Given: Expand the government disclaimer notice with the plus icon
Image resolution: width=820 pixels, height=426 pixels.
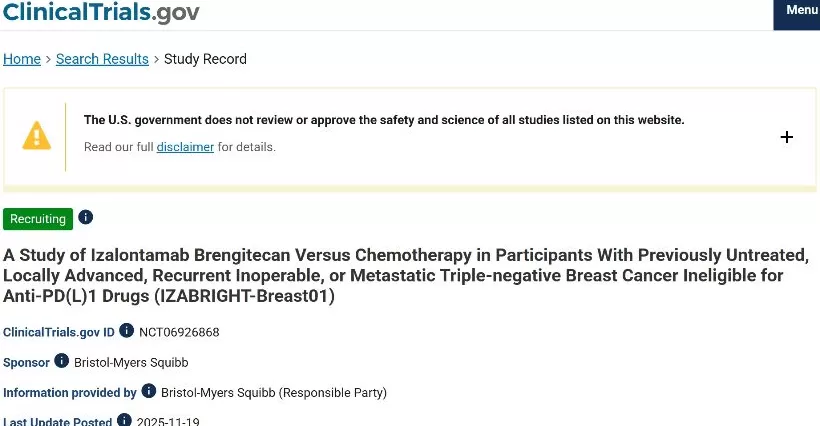Looking at the screenshot, I should coord(786,137).
